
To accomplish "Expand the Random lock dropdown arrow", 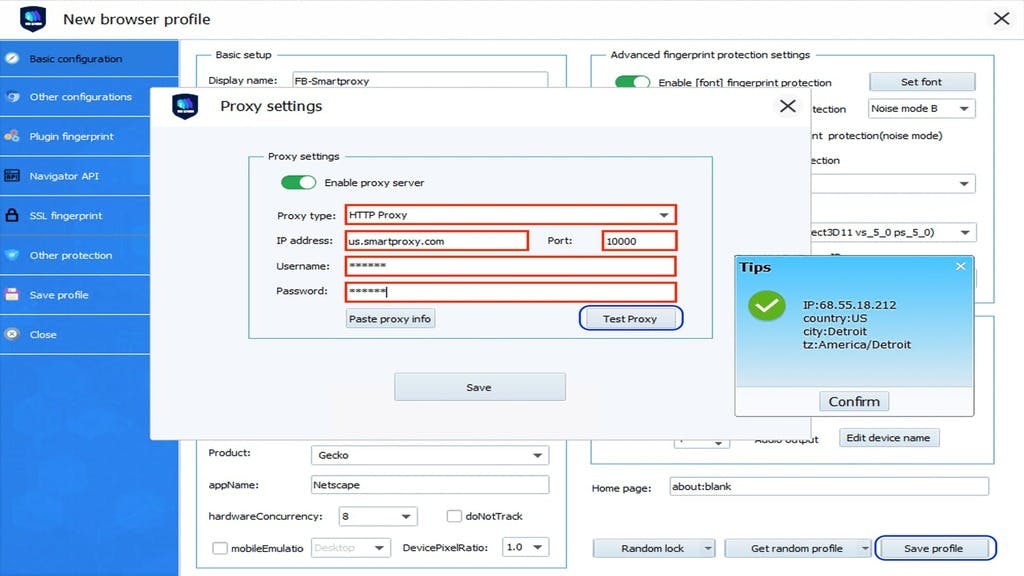I will coord(708,549).
